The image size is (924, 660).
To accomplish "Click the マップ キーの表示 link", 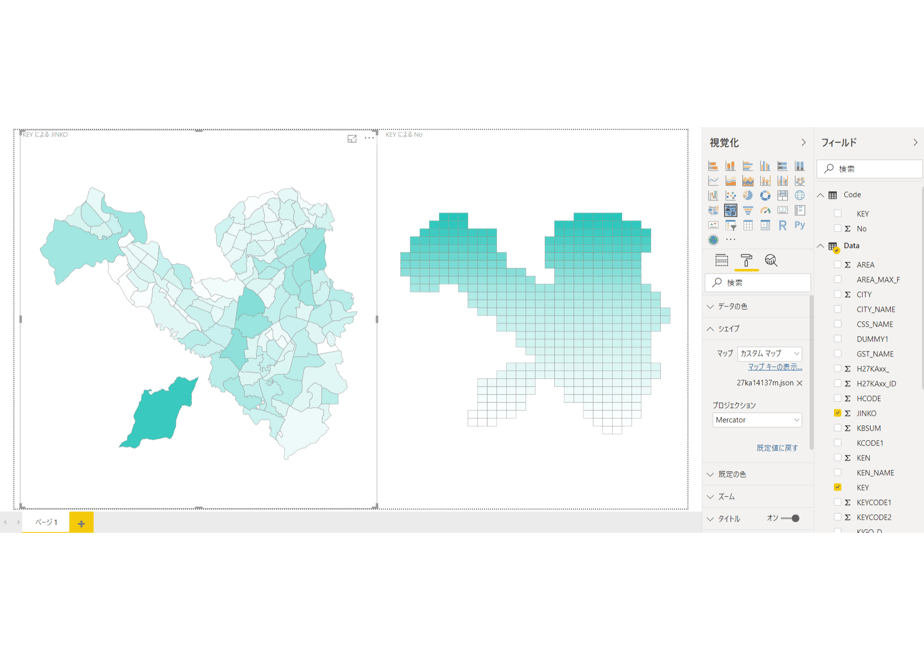I will 775,367.
